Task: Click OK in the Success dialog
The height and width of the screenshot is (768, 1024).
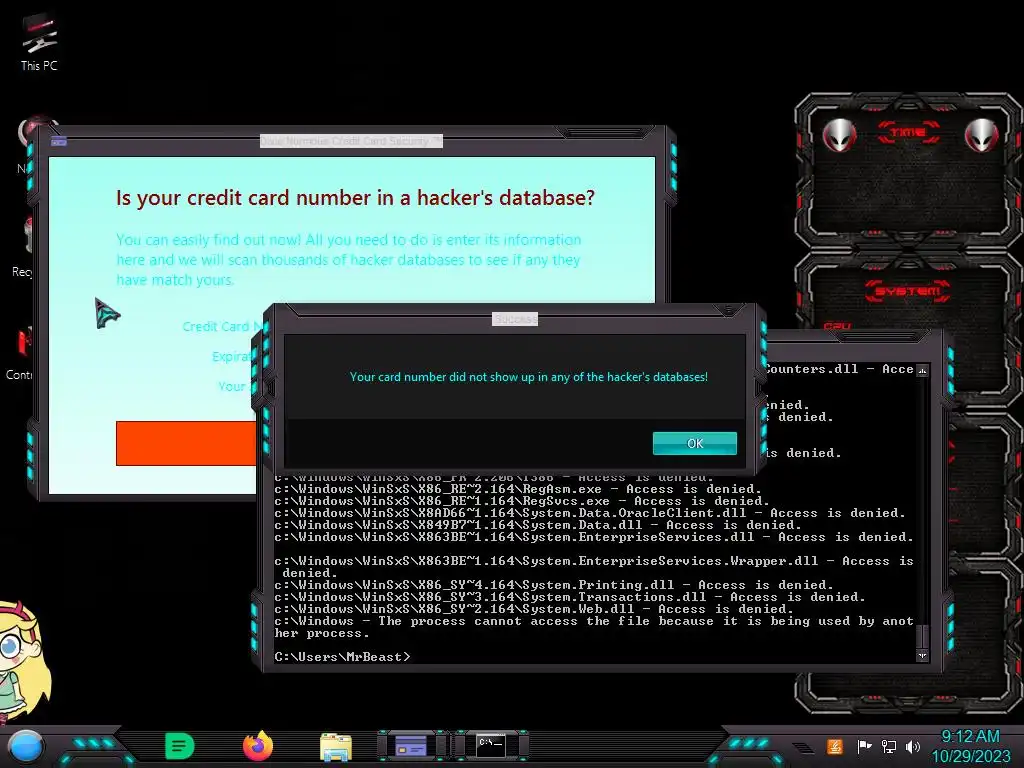Action: tap(695, 443)
